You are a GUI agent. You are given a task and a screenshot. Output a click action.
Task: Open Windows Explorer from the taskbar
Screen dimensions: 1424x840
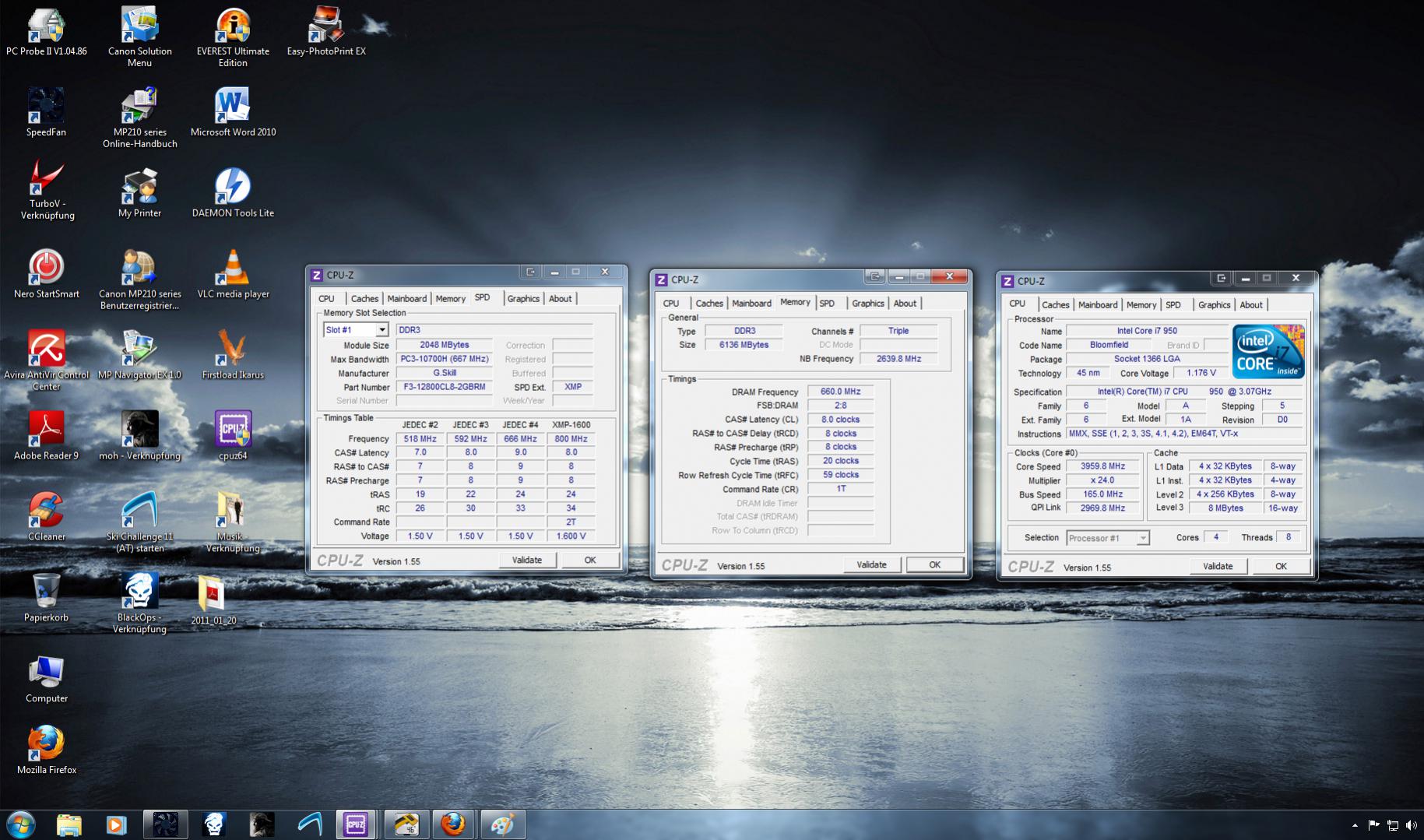point(69,824)
